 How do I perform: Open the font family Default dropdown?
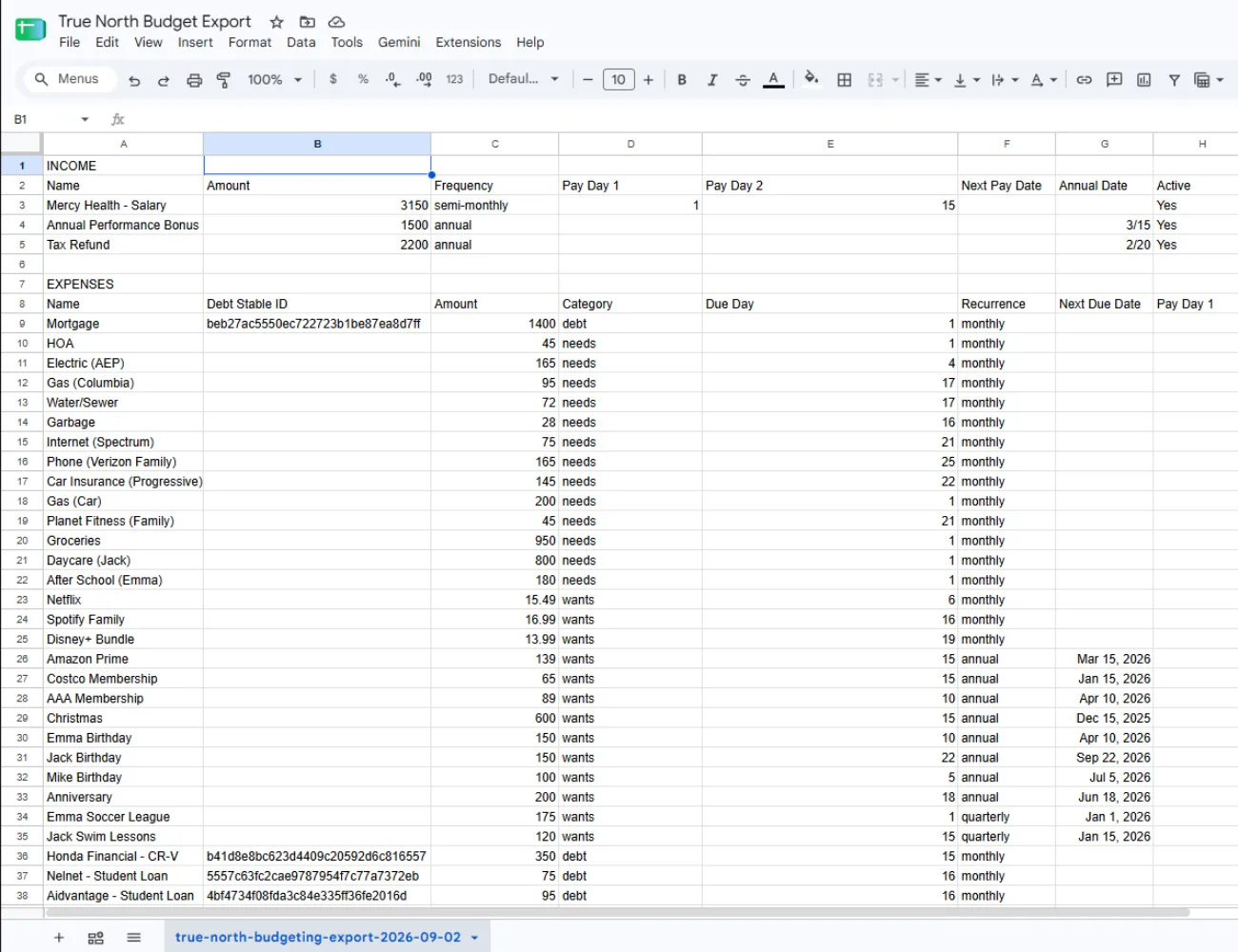tap(523, 79)
